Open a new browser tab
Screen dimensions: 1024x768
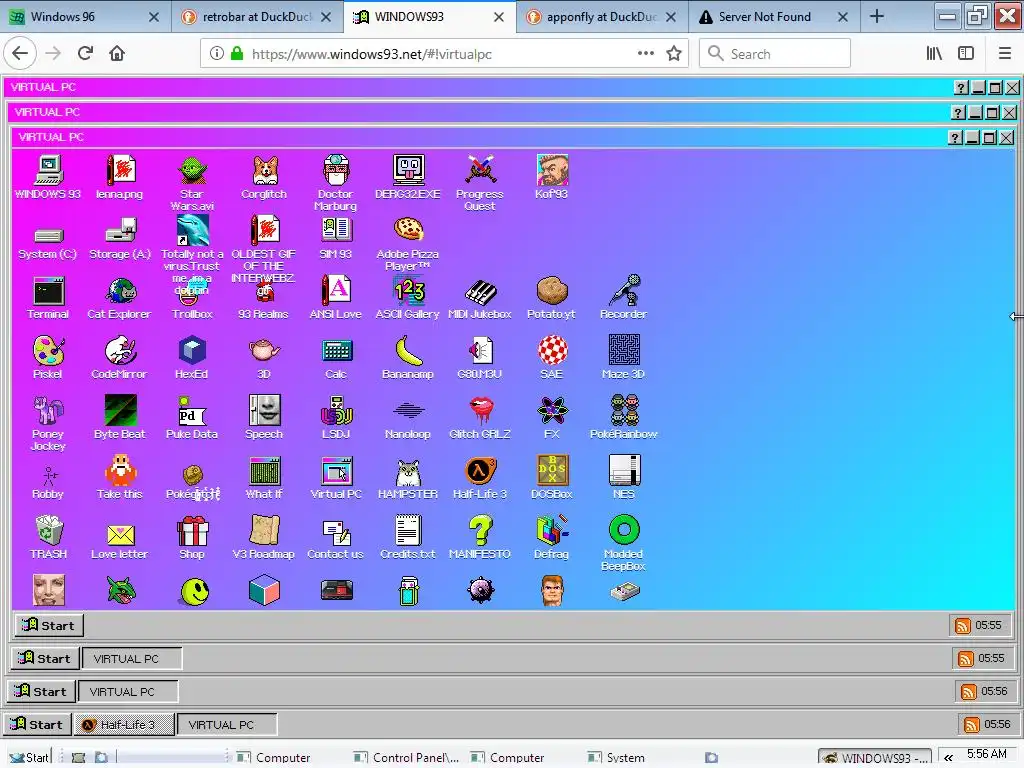pyautogui.click(x=877, y=17)
